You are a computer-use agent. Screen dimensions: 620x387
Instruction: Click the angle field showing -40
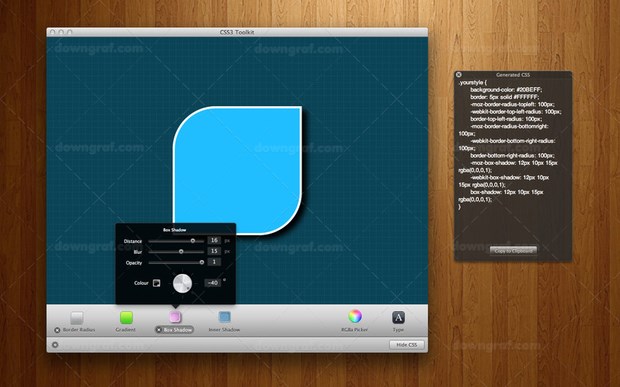pos(213,283)
